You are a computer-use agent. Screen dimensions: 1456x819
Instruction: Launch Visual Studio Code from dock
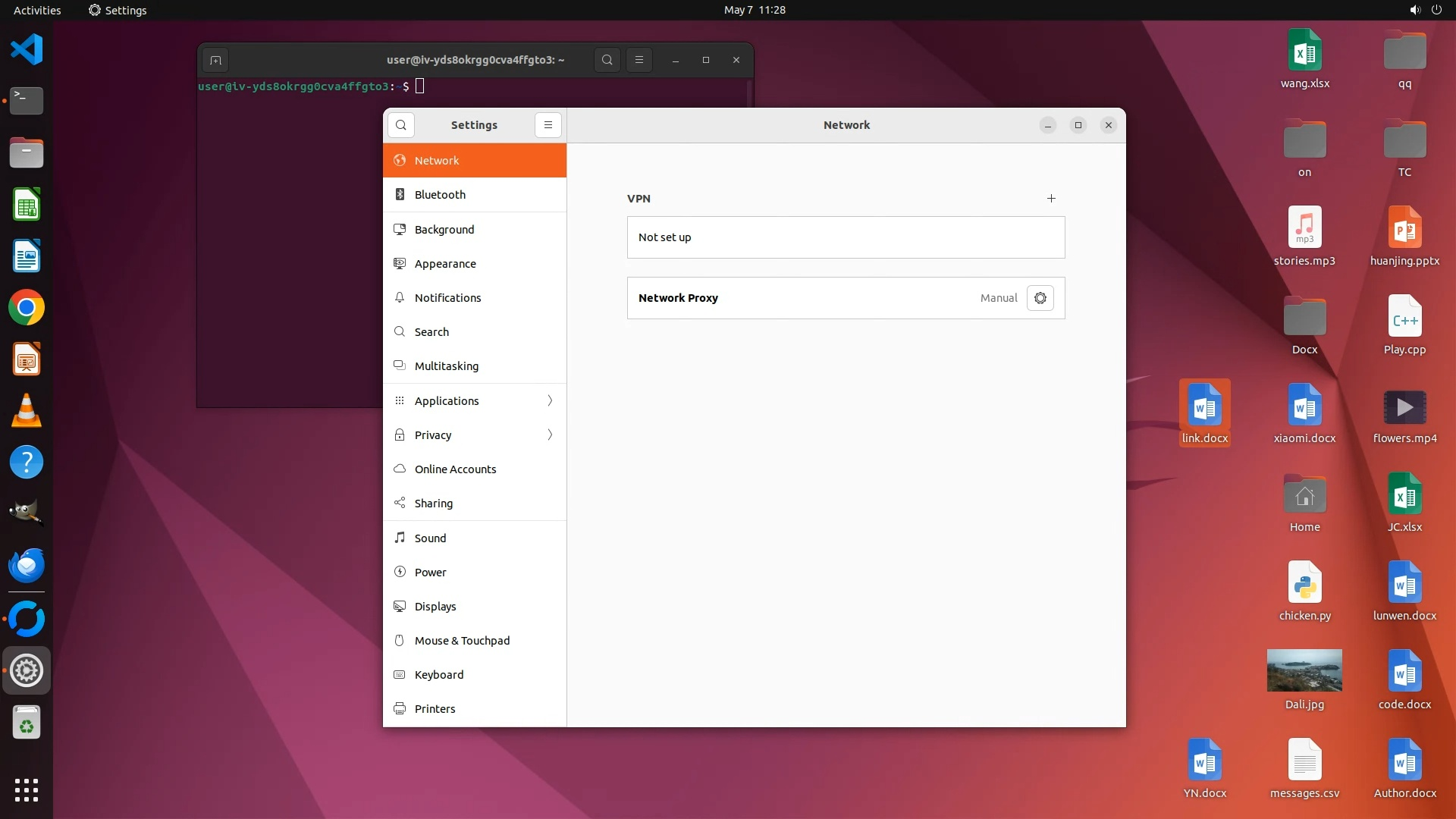pyautogui.click(x=27, y=49)
